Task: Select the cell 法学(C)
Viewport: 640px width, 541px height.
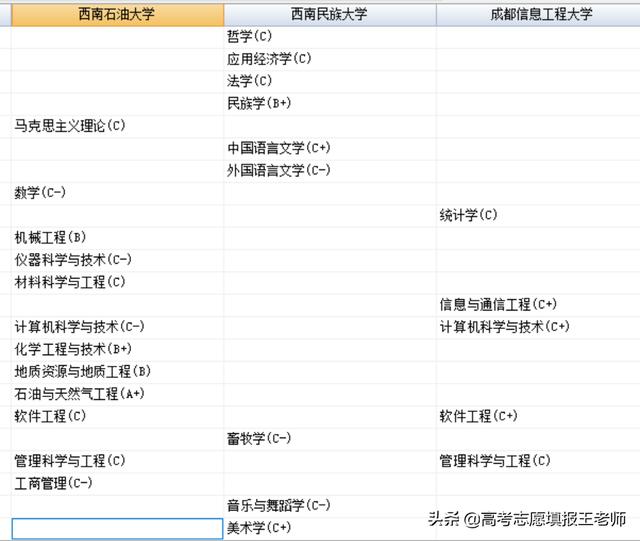Action: [330, 81]
